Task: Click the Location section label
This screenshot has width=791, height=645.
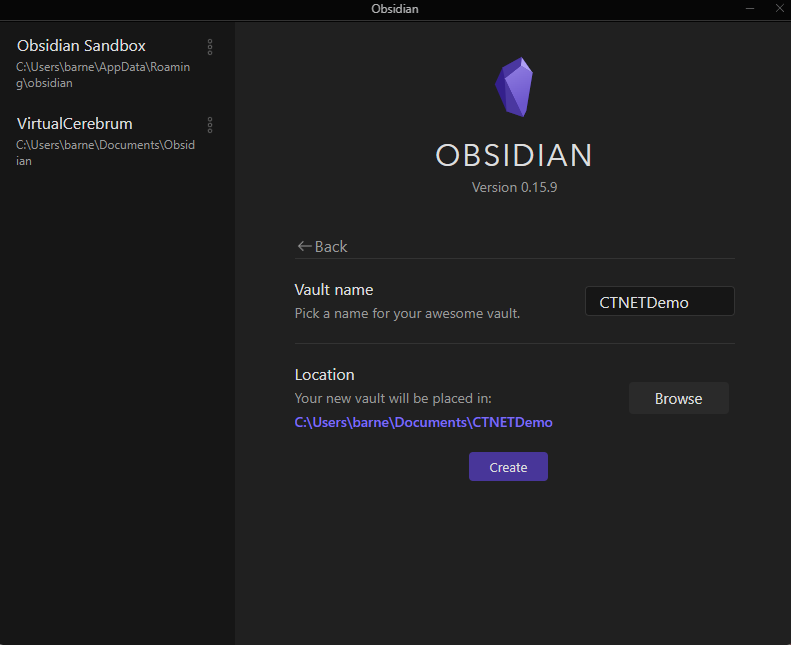Action: [x=324, y=375]
